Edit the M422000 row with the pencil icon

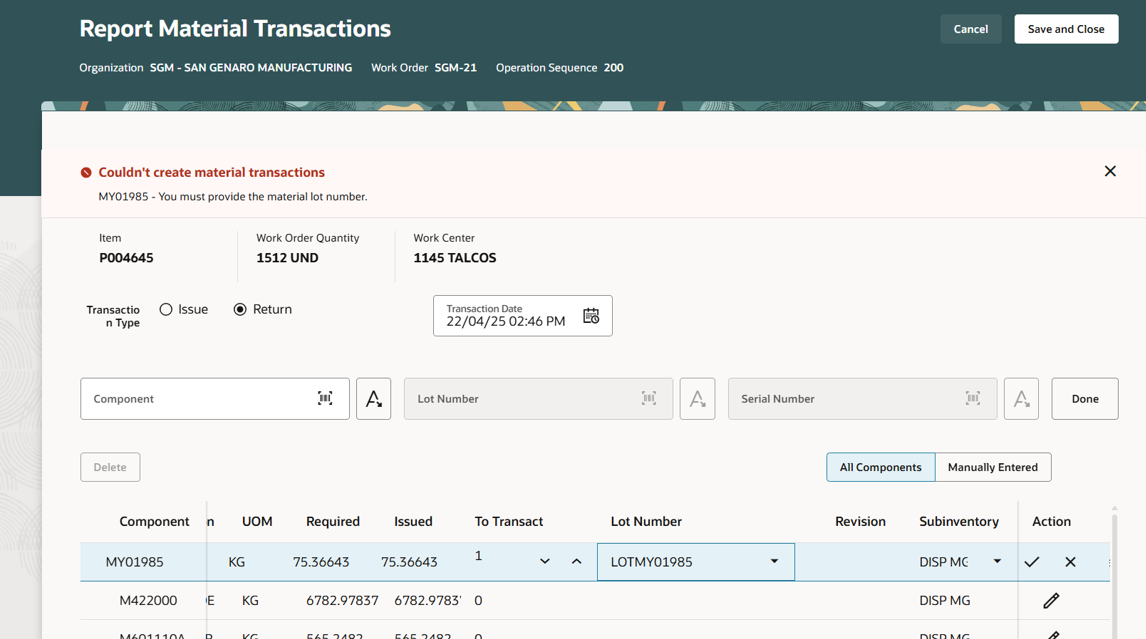click(x=1050, y=600)
